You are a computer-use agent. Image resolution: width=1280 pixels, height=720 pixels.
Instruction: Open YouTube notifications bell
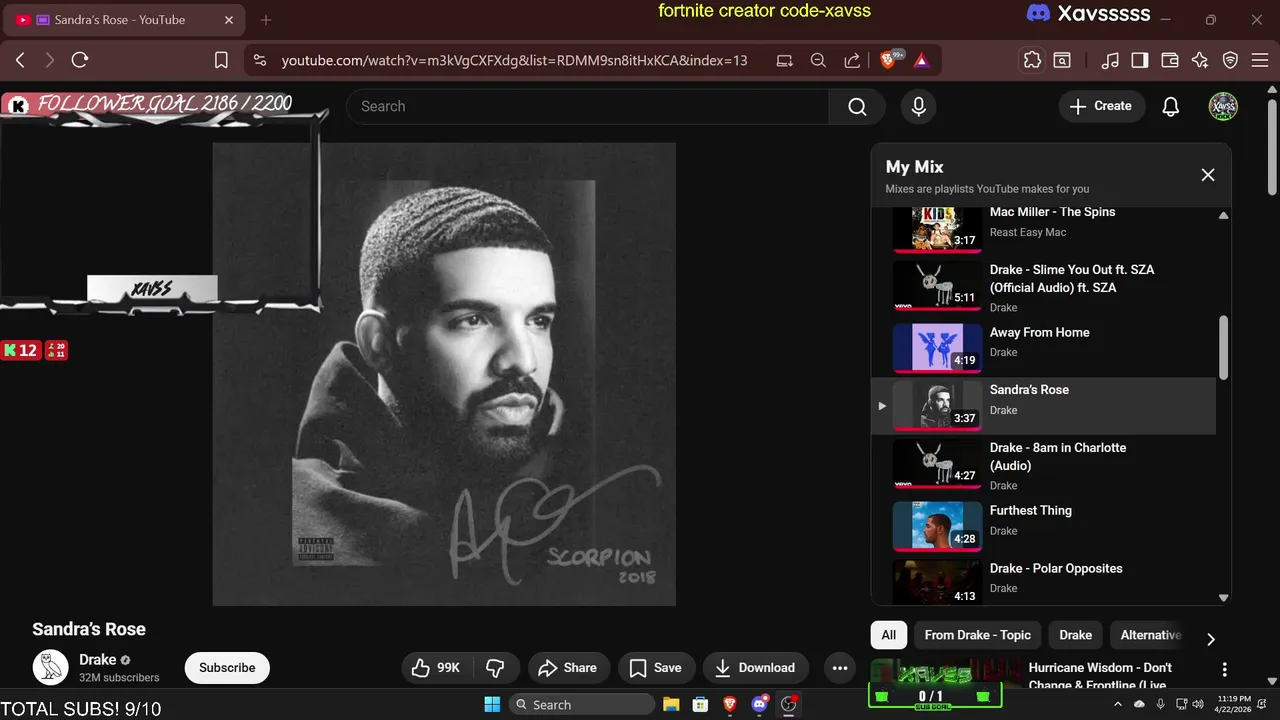1171,106
